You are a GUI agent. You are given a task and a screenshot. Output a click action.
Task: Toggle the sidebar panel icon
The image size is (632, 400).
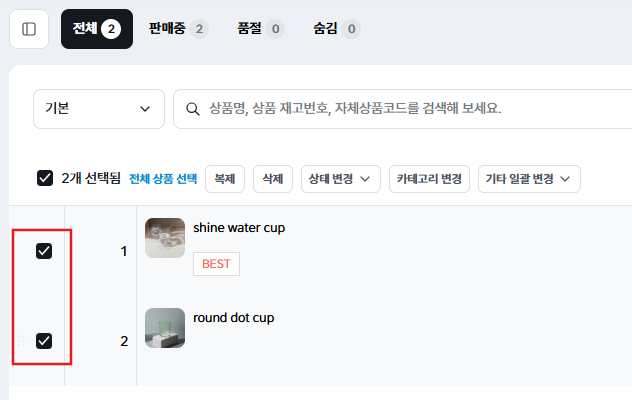pyautogui.click(x=29, y=29)
